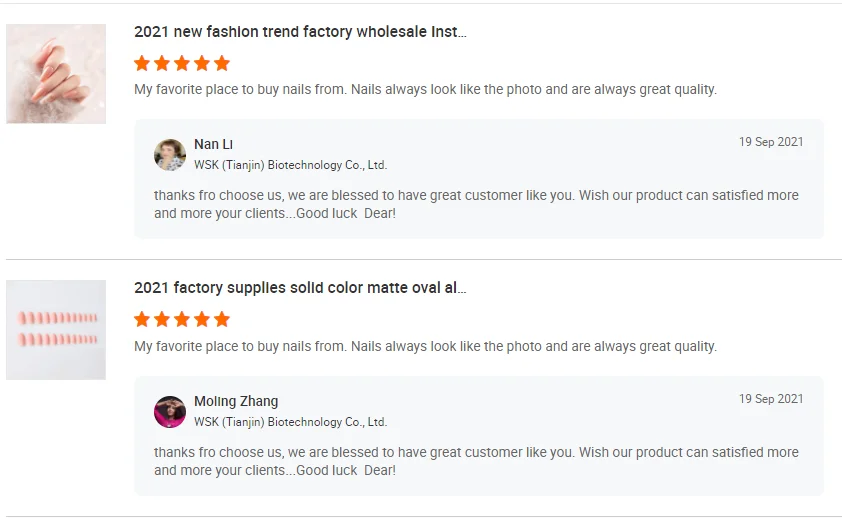This screenshot has height=519, width=842.
Task: Click the company name under Nan Li
Action: tap(290, 165)
